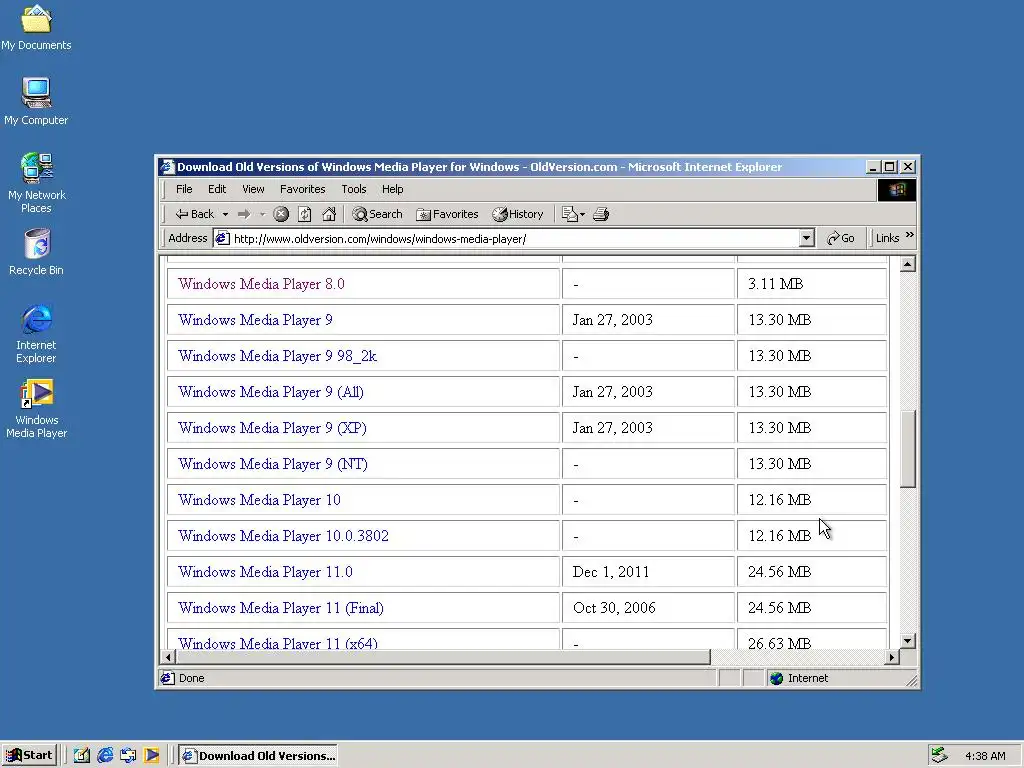
Task: Click the Go button beside the address bar
Action: click(x=841, y=238)
